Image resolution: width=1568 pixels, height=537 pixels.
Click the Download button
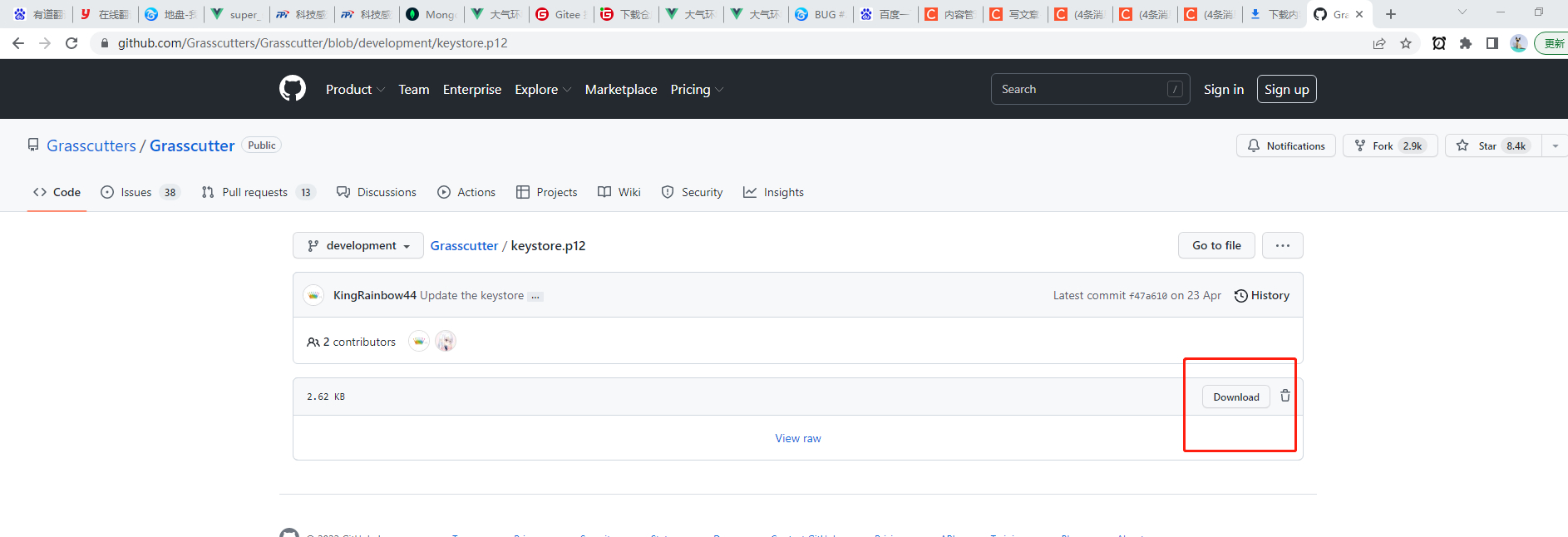coord(1236,397)
